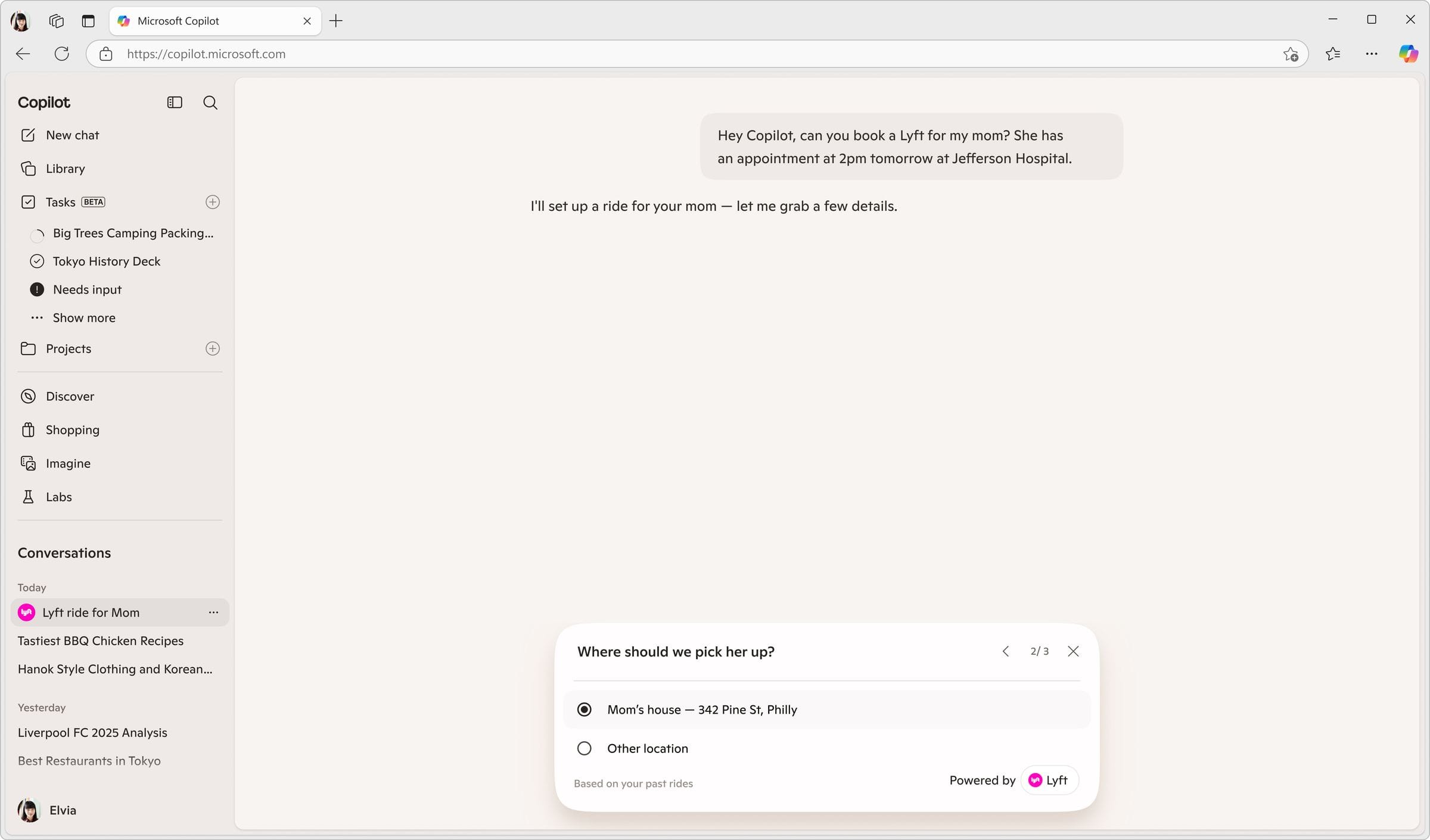The height and width of the screenshot is (840, 1430).
Task: Go back to previous page
Action: click(23, 54)
